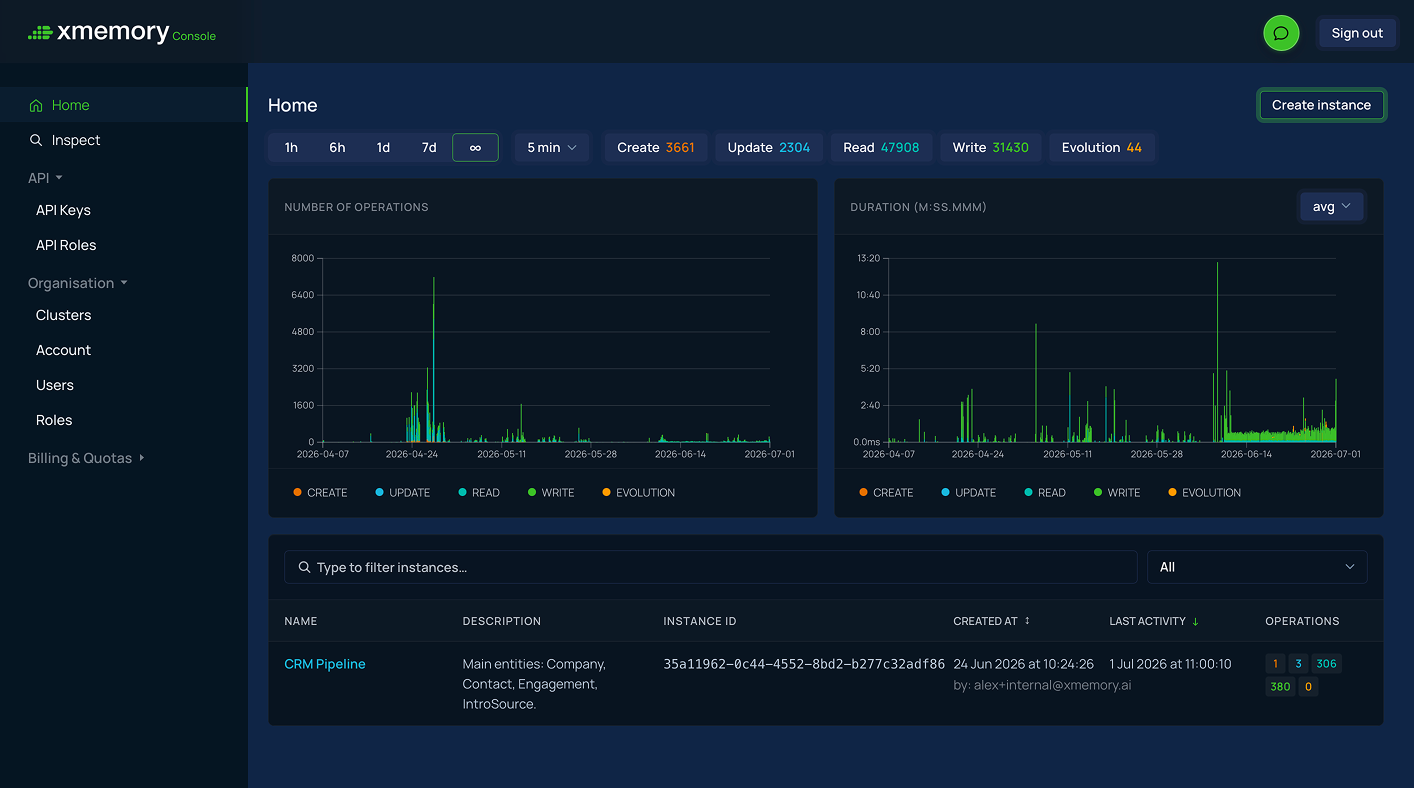Toggle READ series in operations chart legend

pyautogui.click(x=478, y=492)
